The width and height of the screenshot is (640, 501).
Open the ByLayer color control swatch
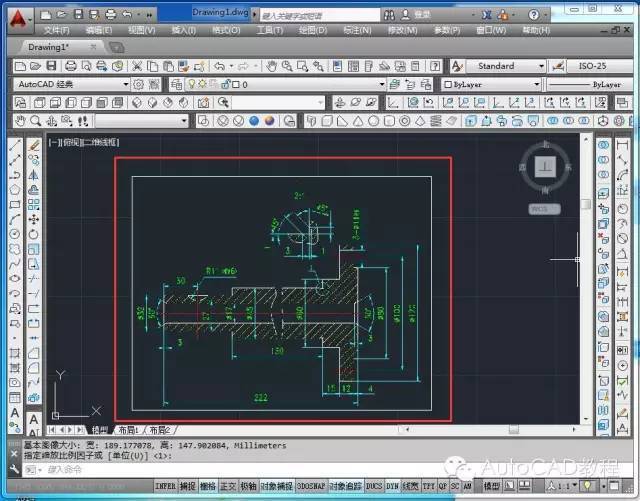491,85
